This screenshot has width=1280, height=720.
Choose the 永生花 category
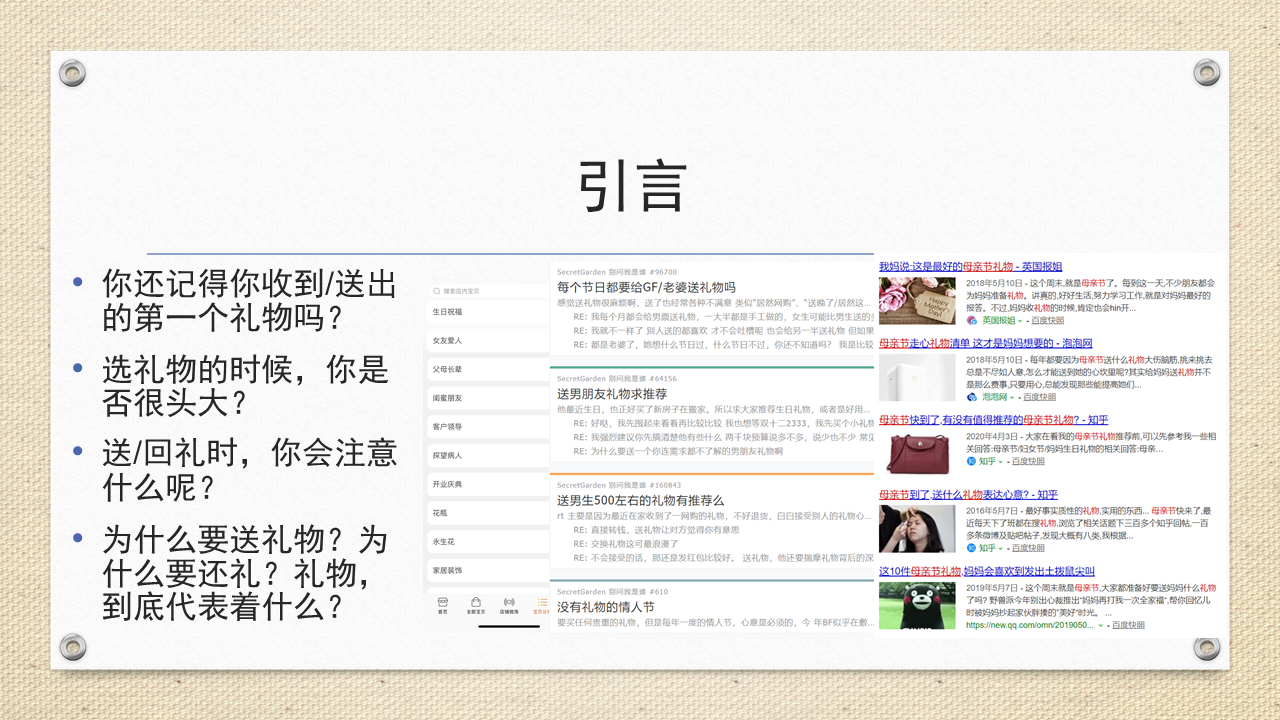[488, 541]
